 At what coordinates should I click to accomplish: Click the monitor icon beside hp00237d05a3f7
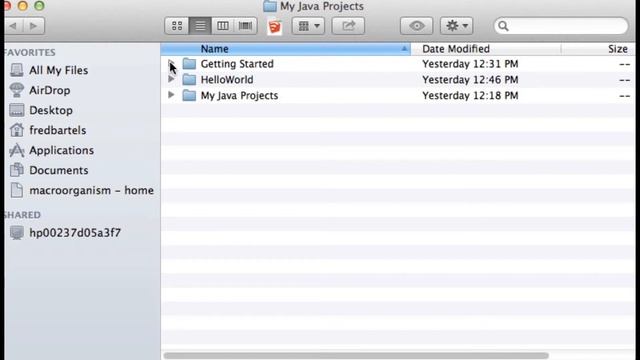click(17, 233)
